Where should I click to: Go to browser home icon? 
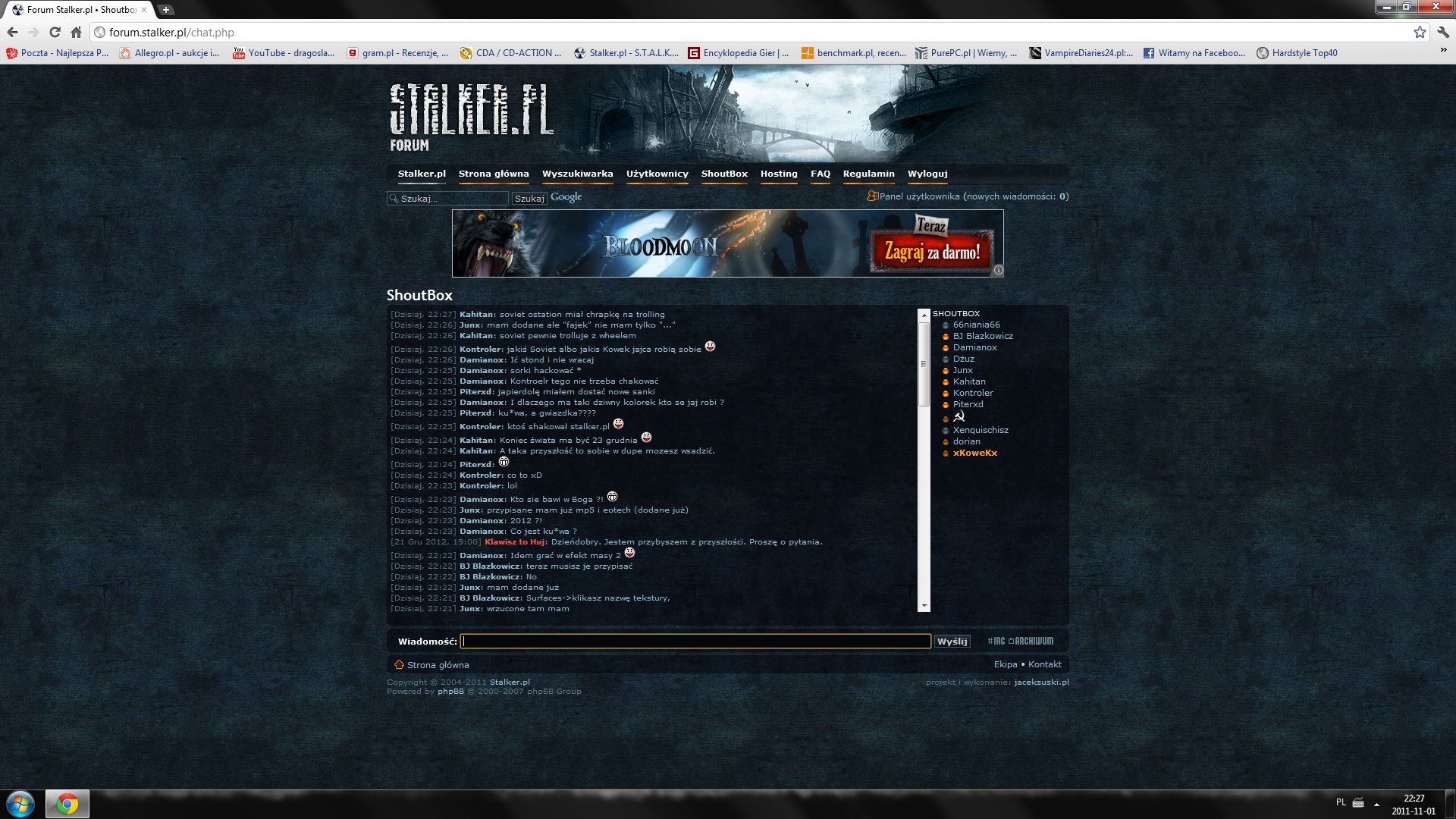(76, 32)
